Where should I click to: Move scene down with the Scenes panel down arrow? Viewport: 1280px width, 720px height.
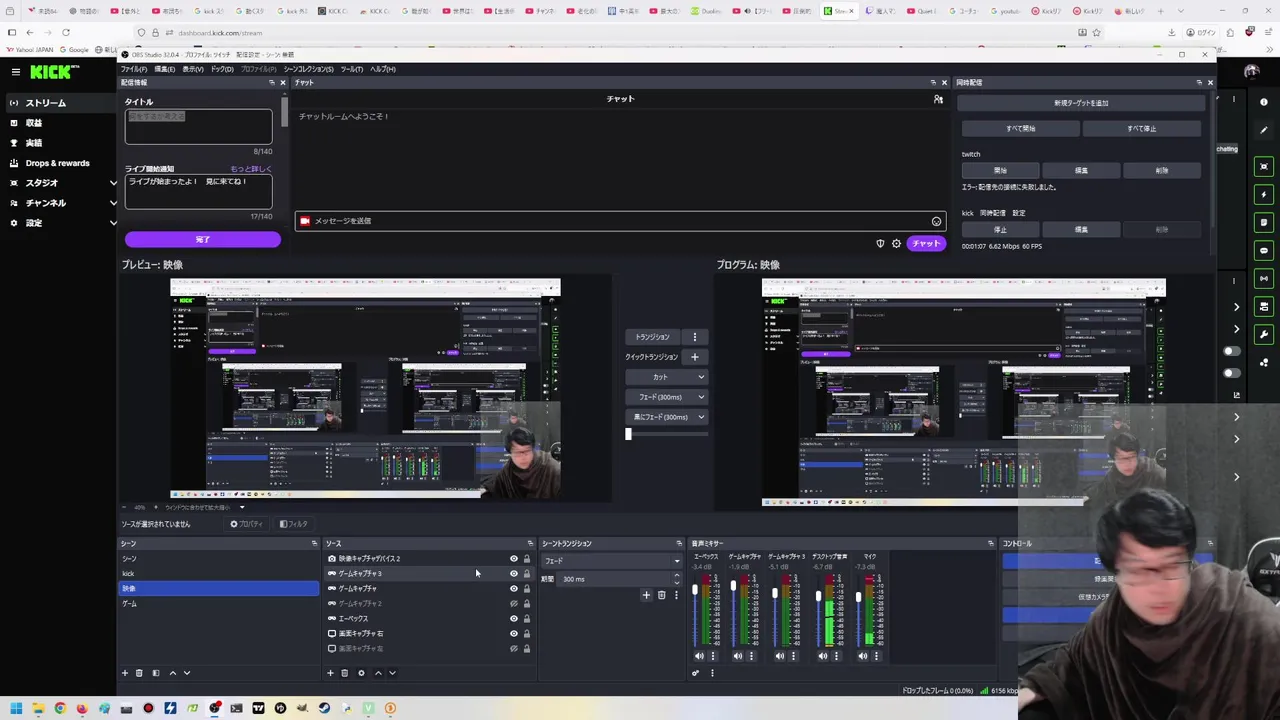click(x=186, y=673)
